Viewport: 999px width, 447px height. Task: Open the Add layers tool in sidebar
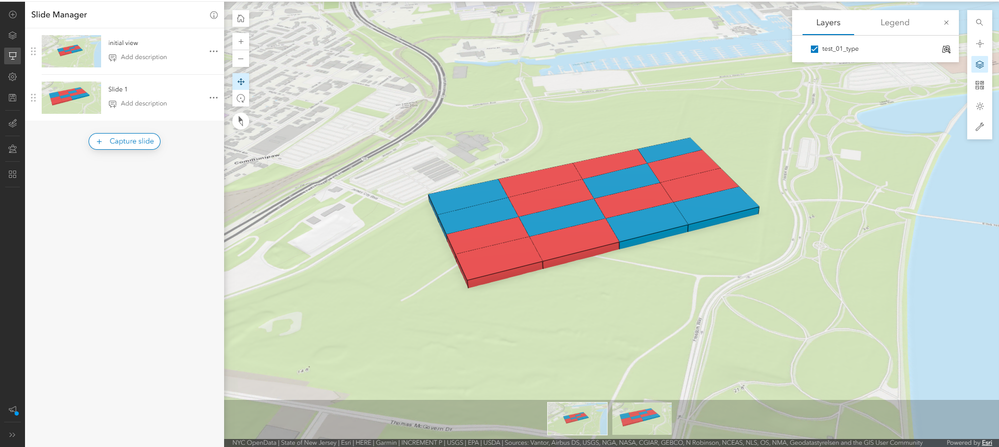point(12,14)
